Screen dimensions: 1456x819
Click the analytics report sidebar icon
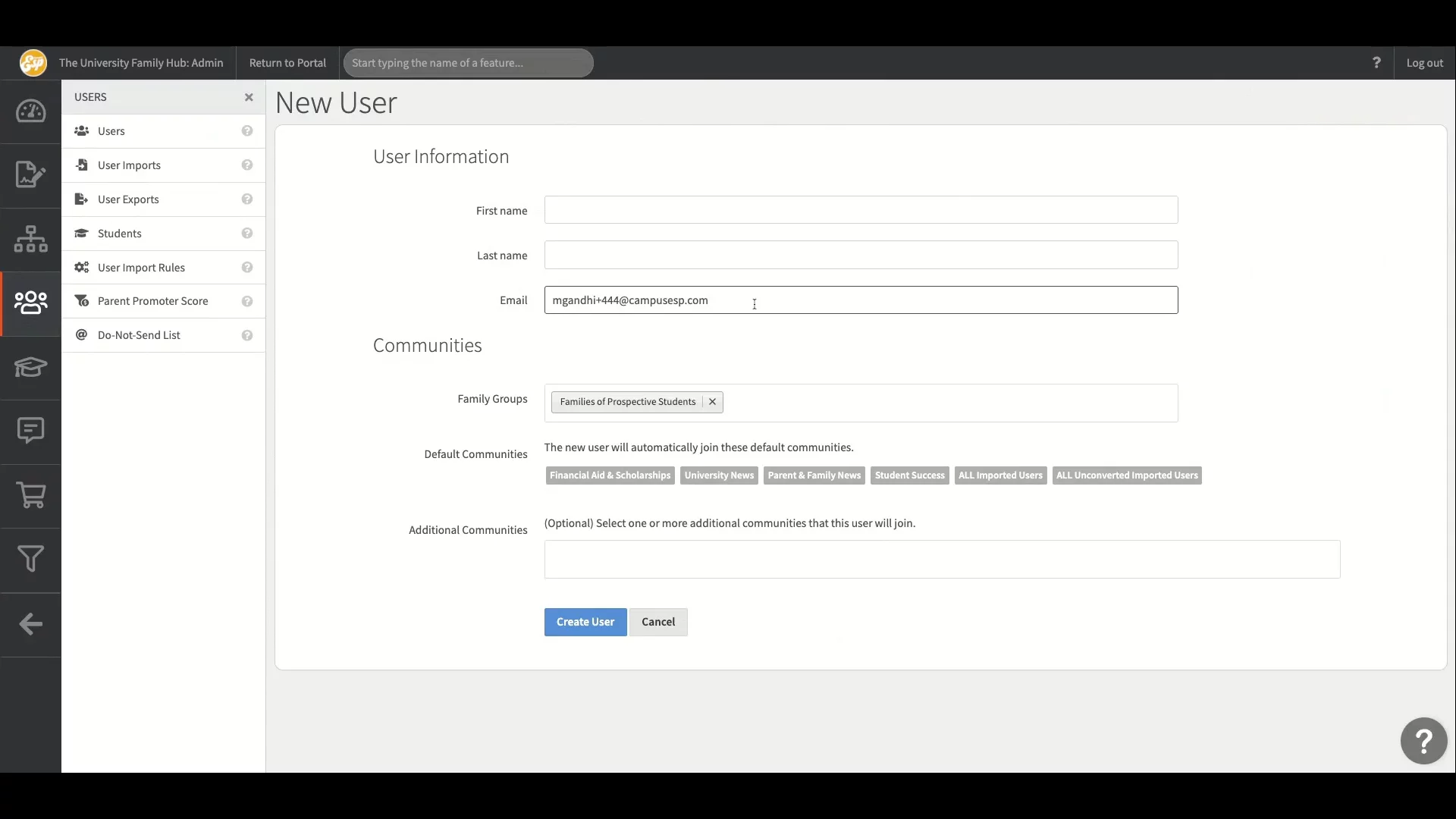pos(30,175)
